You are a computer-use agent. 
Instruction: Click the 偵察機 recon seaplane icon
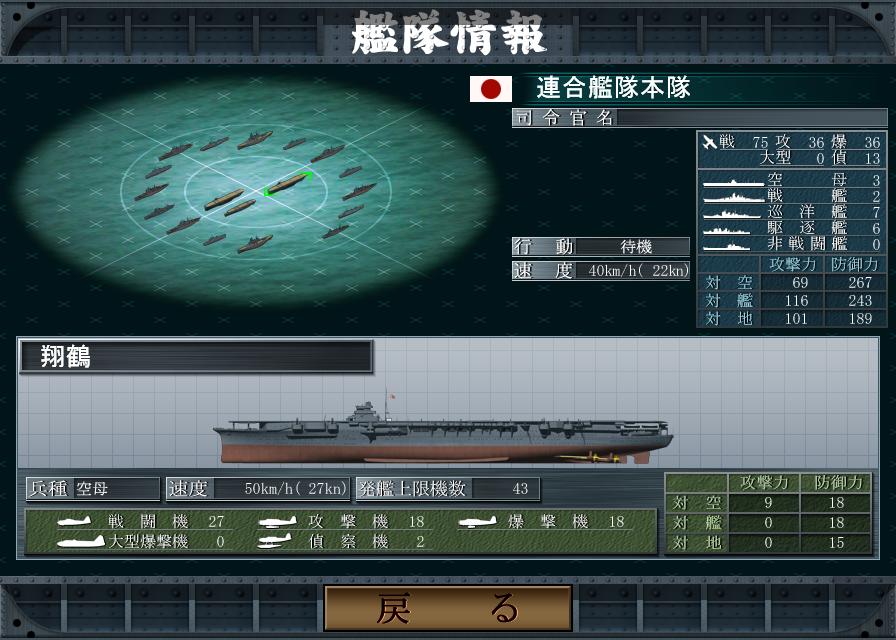pyautogui.click(x=275, y=541)
